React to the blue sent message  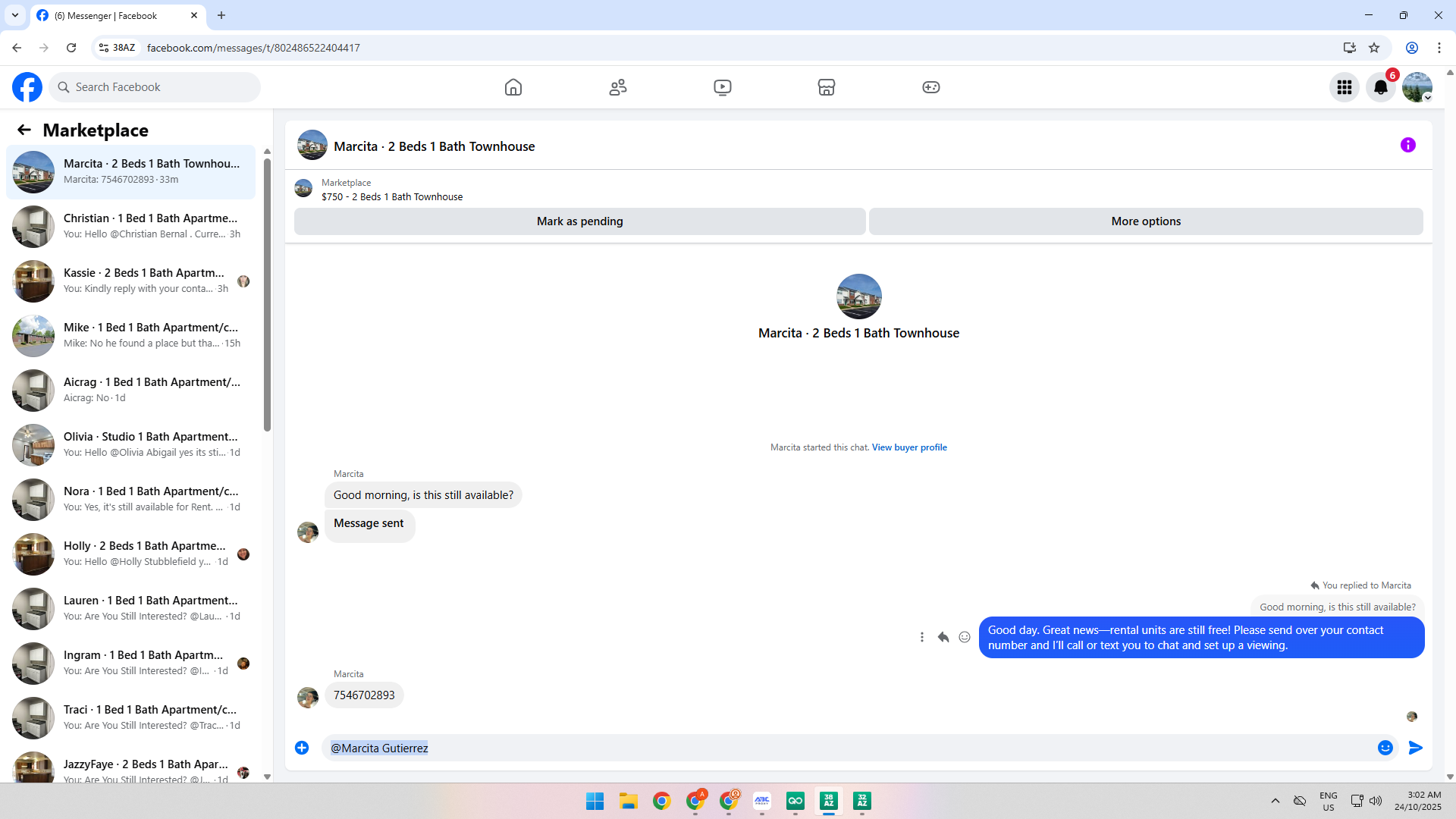[x=965, y=637]
